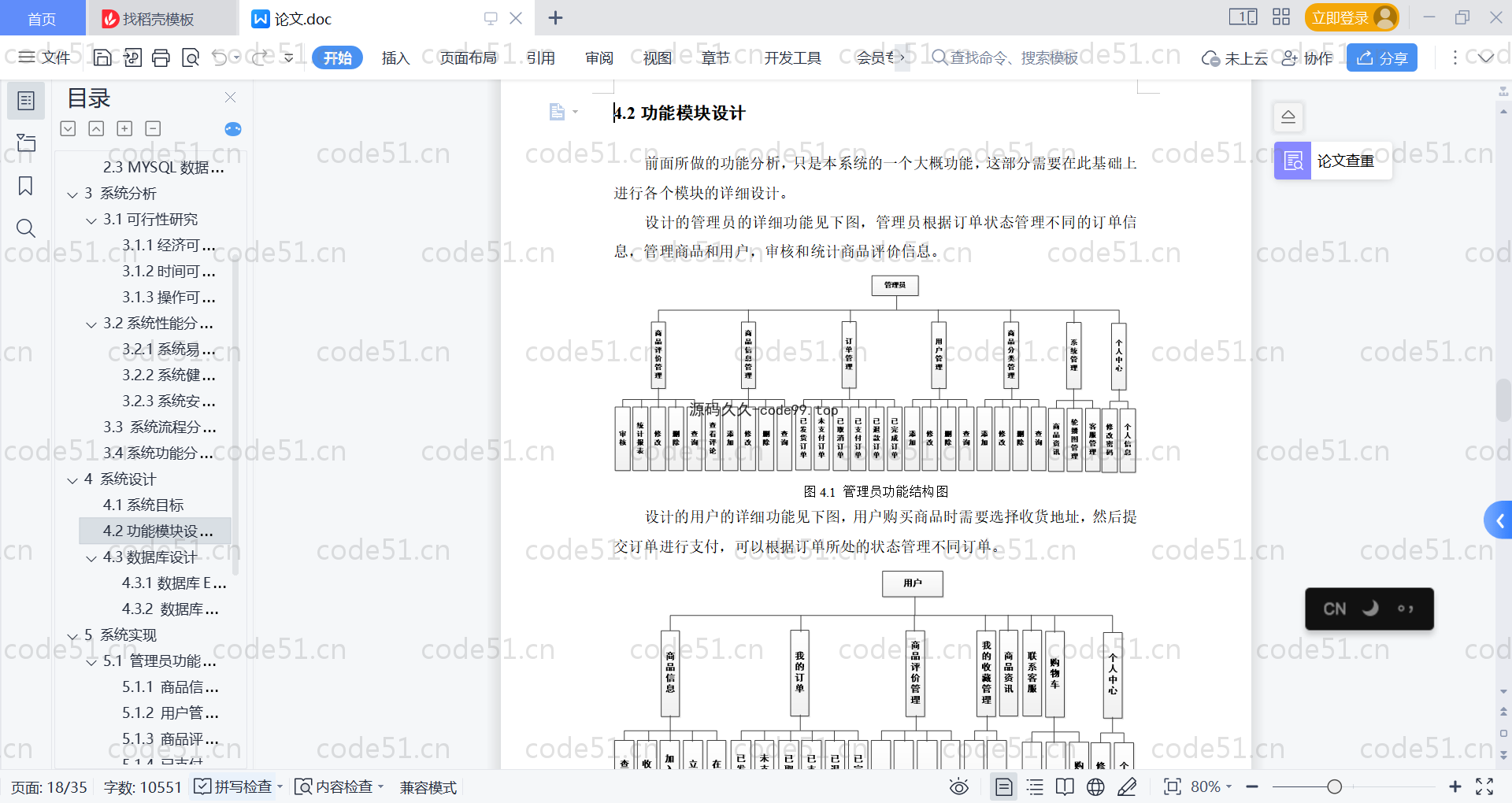Enable writing mode pen icon

point(1127,786)
